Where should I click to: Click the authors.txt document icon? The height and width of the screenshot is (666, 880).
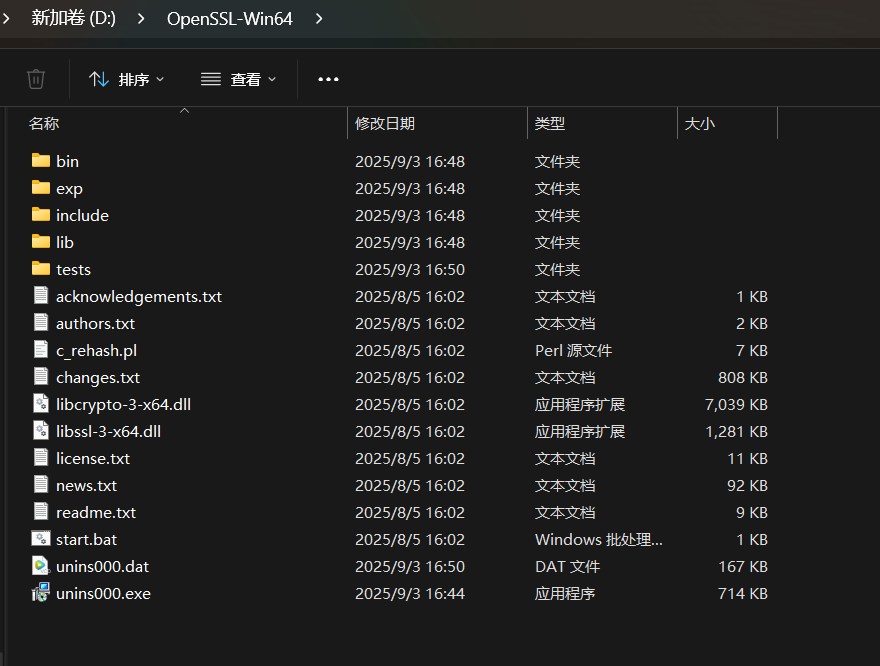coord(40,322)
